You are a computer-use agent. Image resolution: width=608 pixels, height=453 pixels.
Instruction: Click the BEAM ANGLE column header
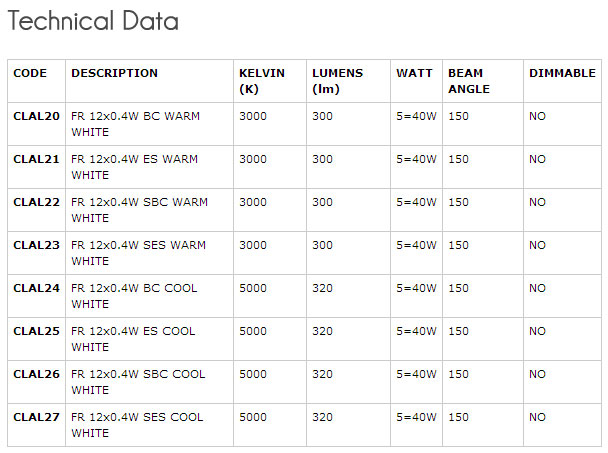coord(469,81)
